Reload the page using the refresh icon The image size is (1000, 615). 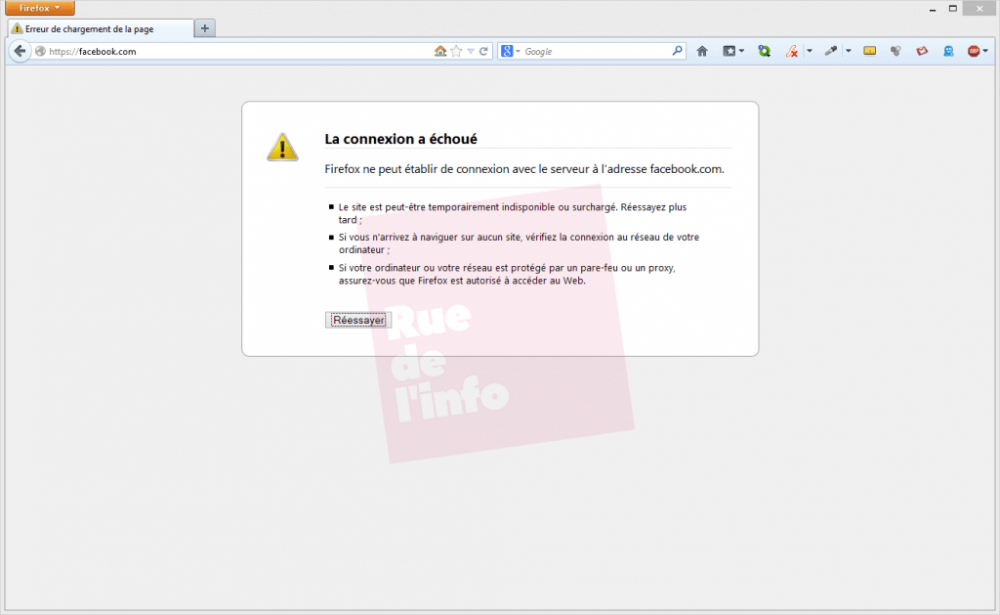(x=484, y=51)
